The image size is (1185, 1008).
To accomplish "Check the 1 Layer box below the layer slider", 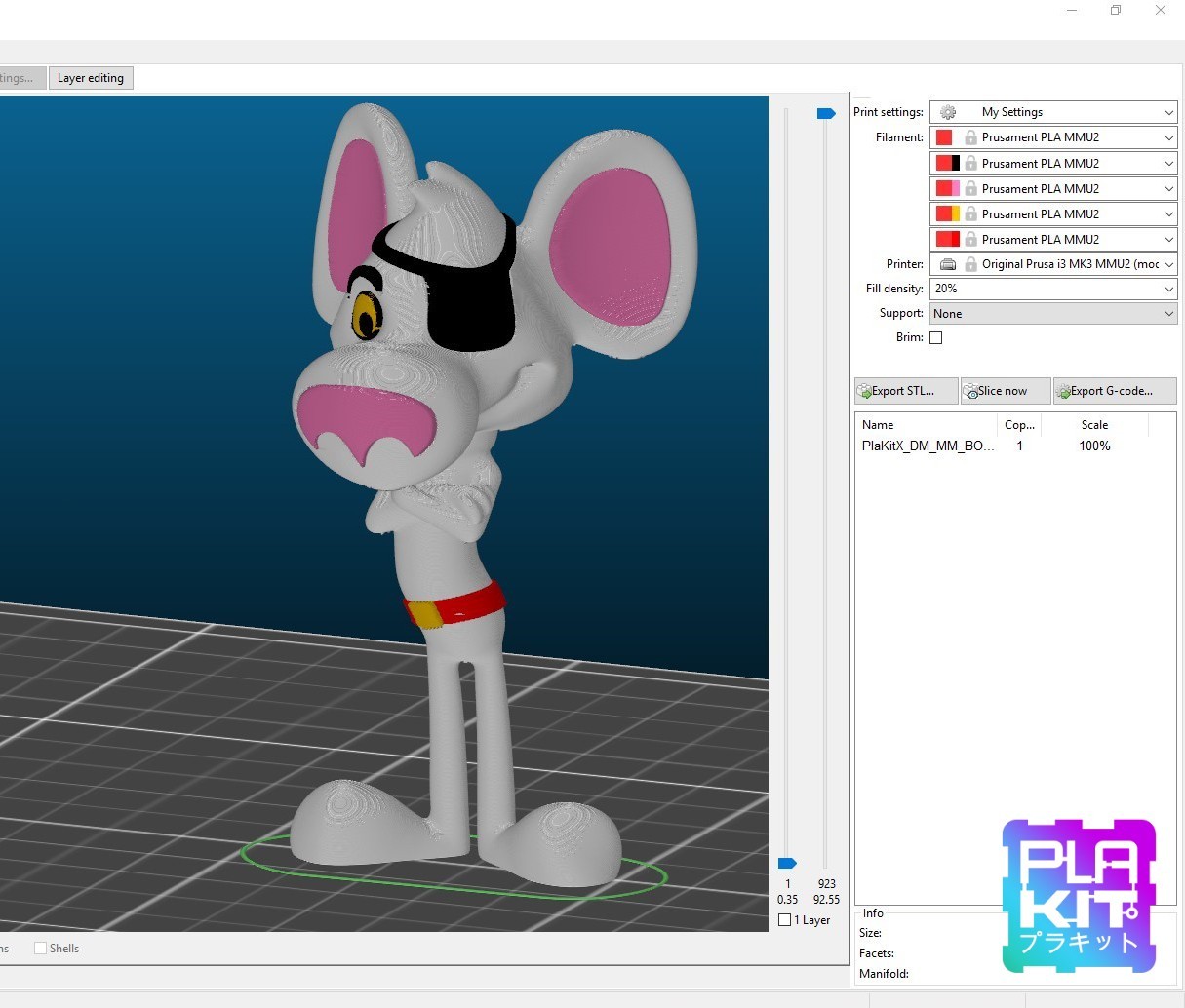I will coord(783,919).
